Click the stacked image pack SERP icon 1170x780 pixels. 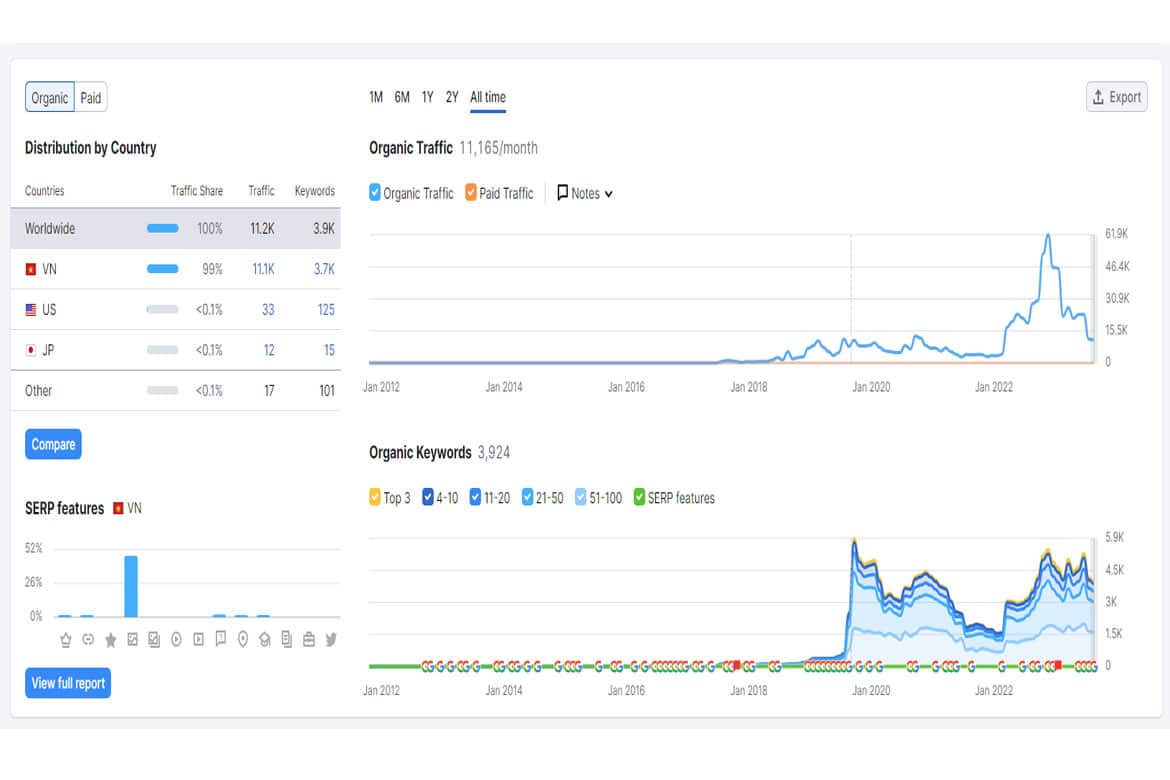click(154, 640)
